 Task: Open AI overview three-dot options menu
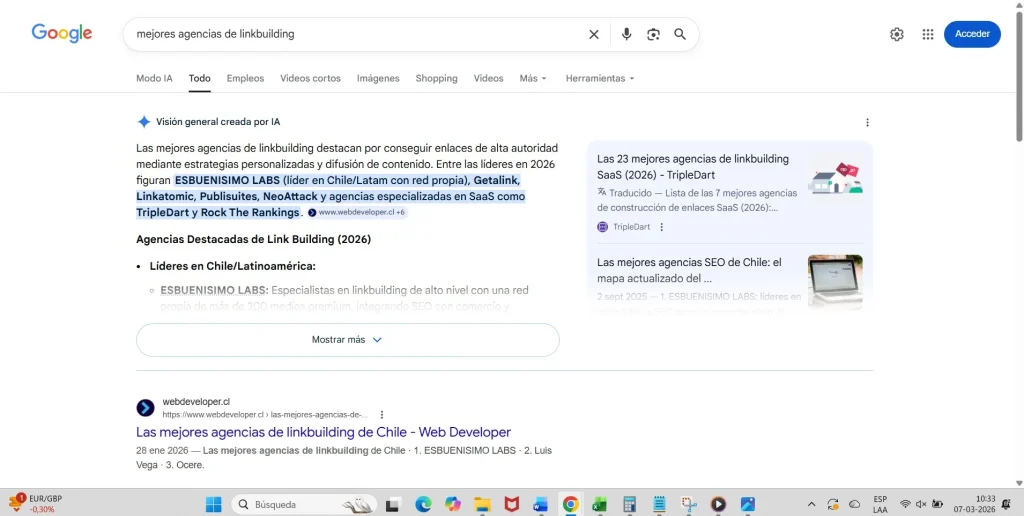tap(867, 122)
